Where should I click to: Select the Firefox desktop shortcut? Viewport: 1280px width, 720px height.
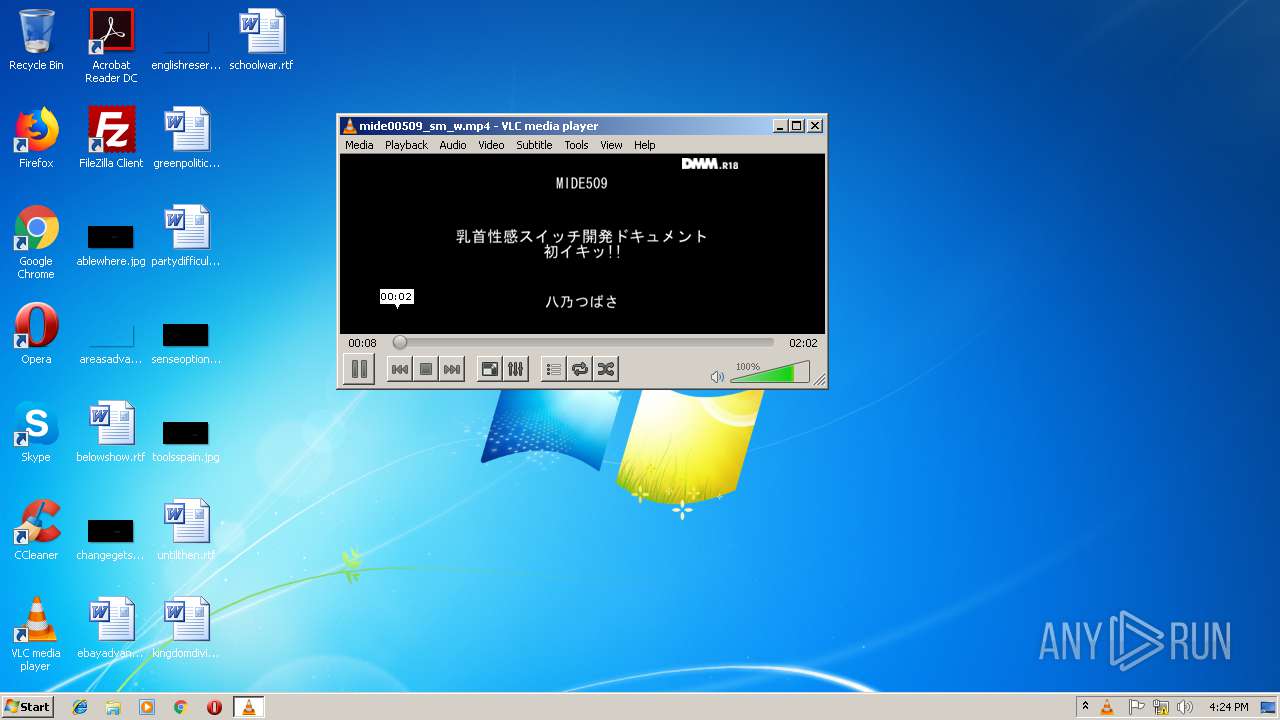(36, 138)
